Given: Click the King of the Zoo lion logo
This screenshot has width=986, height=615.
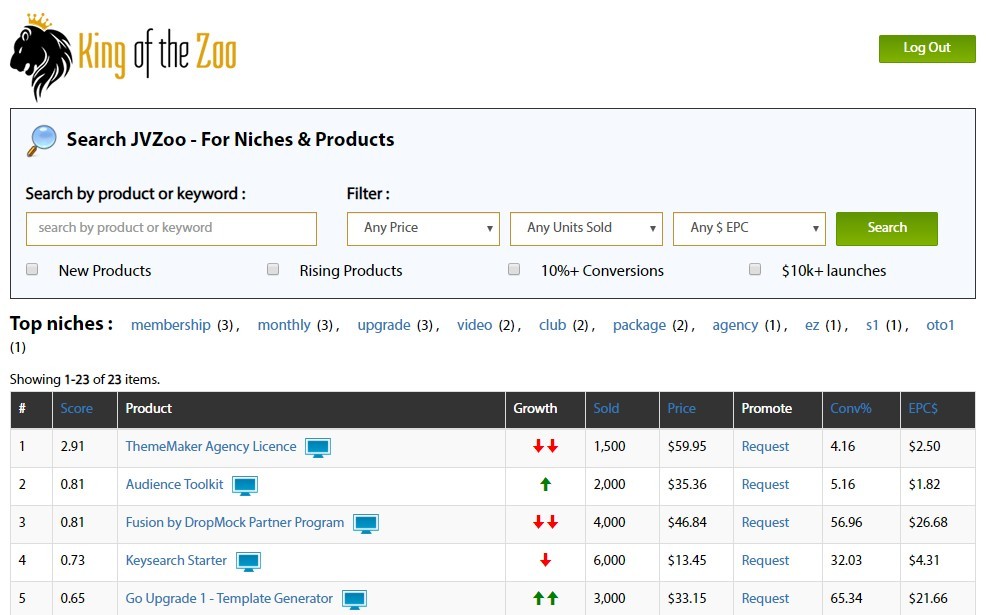Looking at the screenshot, I should point(123,57).
